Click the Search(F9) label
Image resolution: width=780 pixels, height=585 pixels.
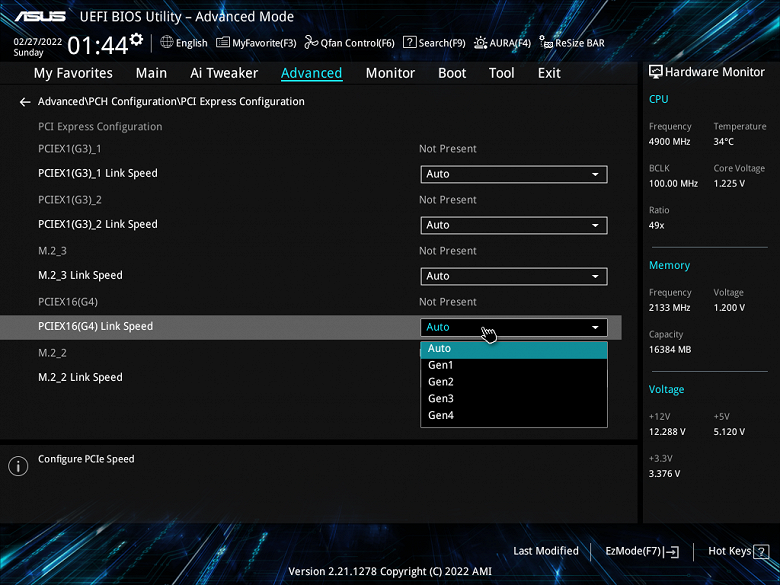442,43
